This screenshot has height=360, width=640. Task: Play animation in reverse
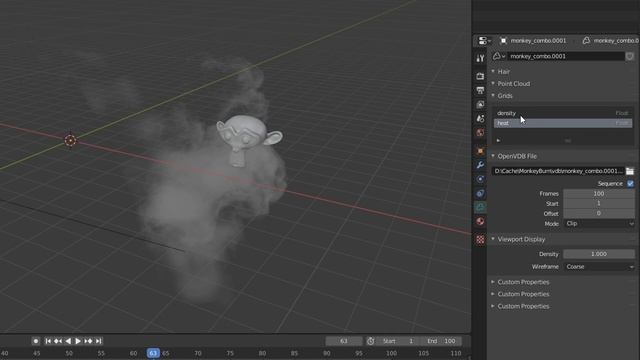pyautogui.click(x=68, y=341)
